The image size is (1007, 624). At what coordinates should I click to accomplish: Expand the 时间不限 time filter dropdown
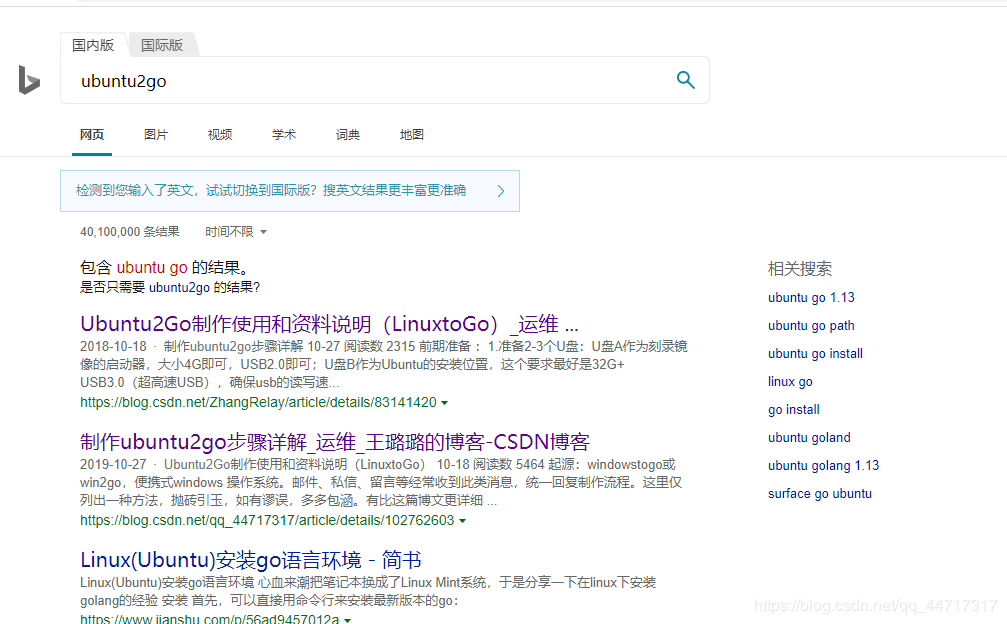click(x=236, y=232)
